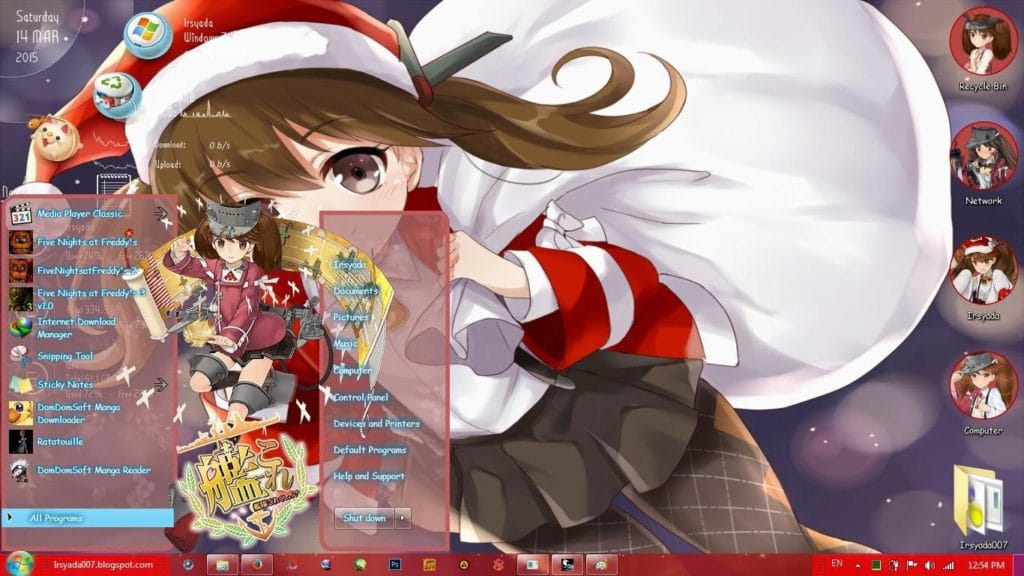Launch Firefox from the taskbar
The width and height of the screenshot is (1024, 576).
[256, 565]
